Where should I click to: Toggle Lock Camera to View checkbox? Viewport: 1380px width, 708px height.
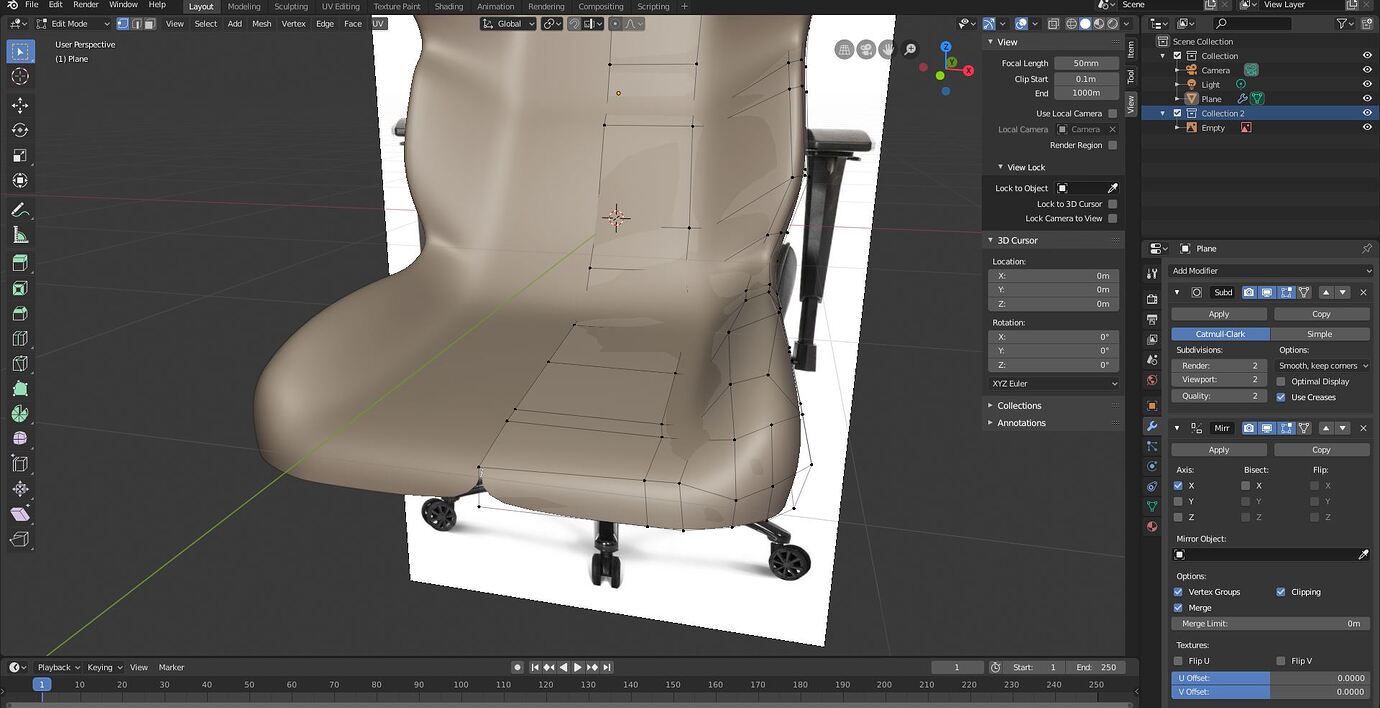click(1112, 218)
